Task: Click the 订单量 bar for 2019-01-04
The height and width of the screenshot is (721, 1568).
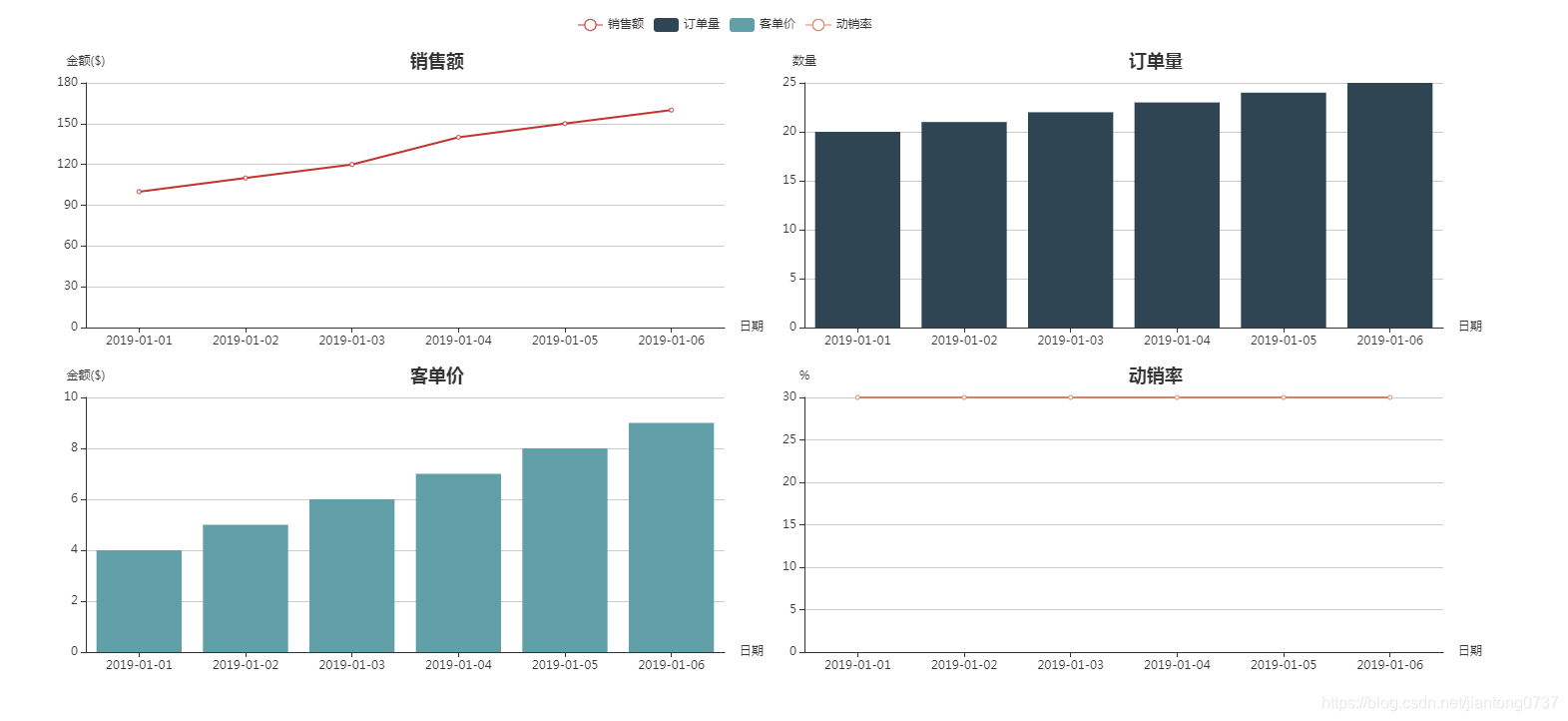Action: (x=1177, y=215)
